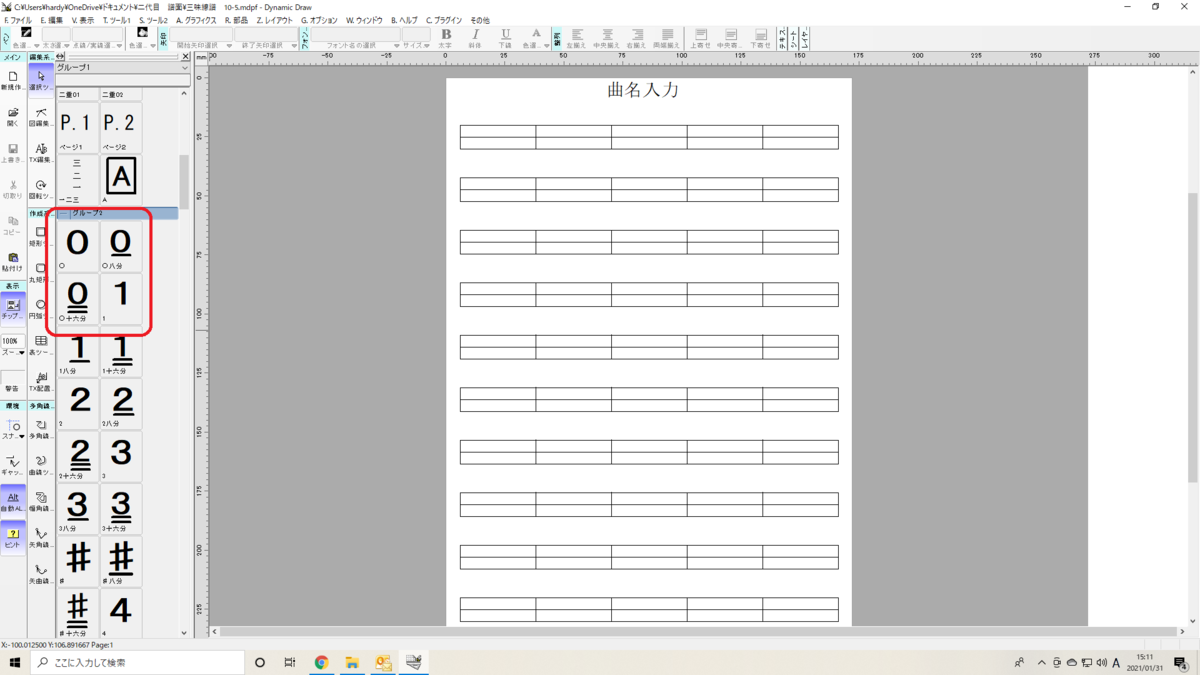Open the G.オプション menu
This screenshot has width=1200, height=675.
(x=320, y=20)
